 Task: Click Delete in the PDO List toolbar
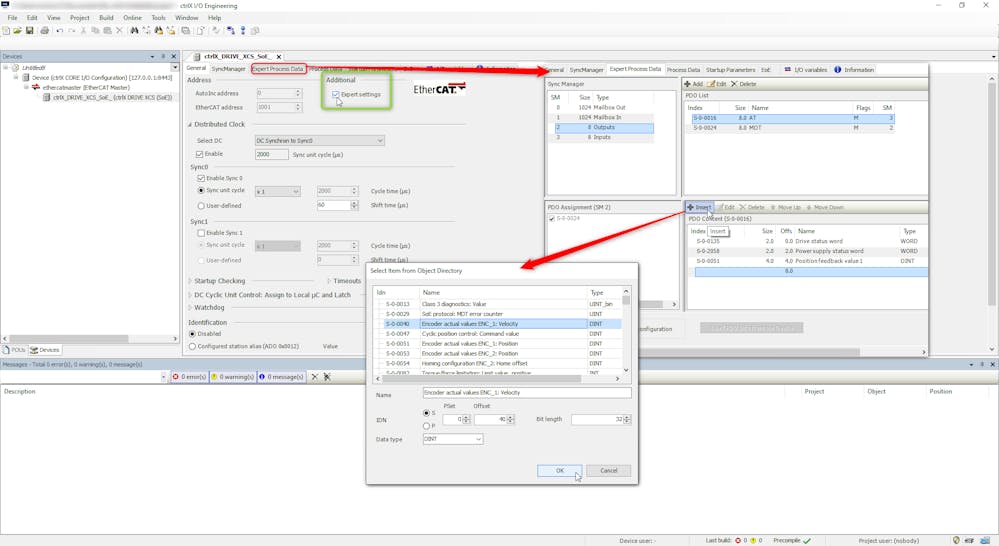tap(744, 84)
